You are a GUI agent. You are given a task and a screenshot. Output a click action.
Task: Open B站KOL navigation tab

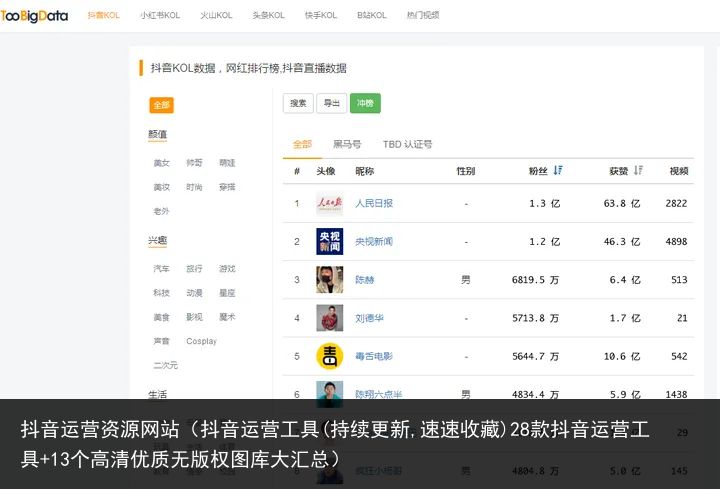(372, 15)
